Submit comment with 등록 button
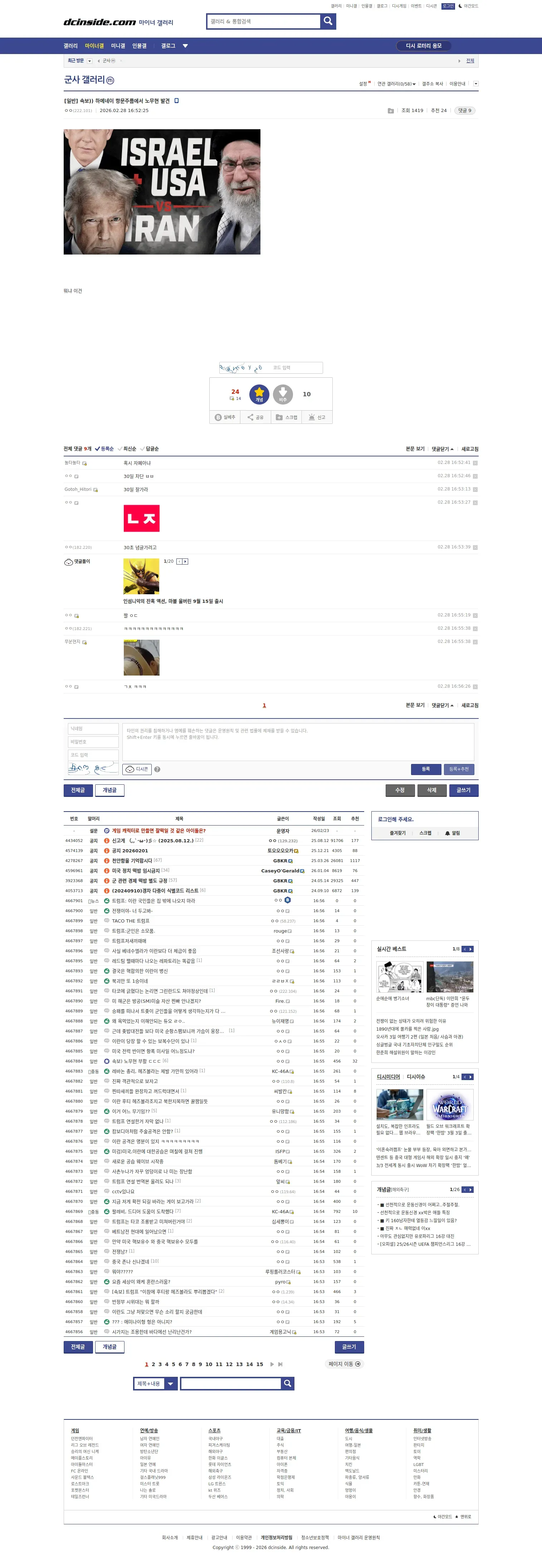 click(426, 769)
